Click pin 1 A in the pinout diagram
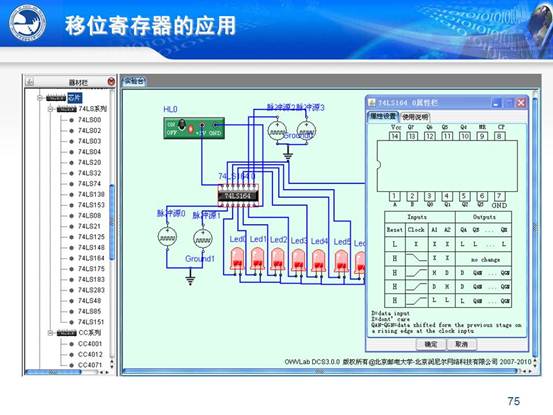This screenshot has width=553, height=415. (x=394, y=196)
